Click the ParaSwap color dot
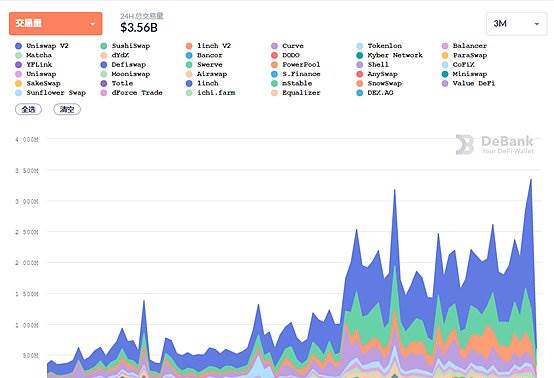The width and height of the screenshot is (554, 378). click(445, 55)
